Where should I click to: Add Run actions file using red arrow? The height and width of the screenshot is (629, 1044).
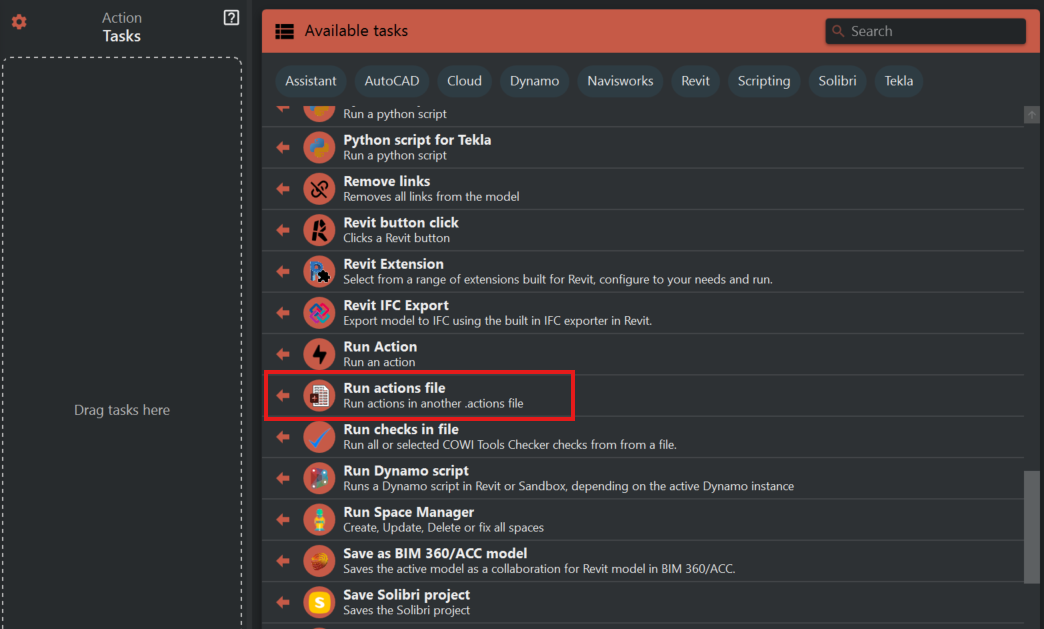pyautogui.click(x=283, y=396)
